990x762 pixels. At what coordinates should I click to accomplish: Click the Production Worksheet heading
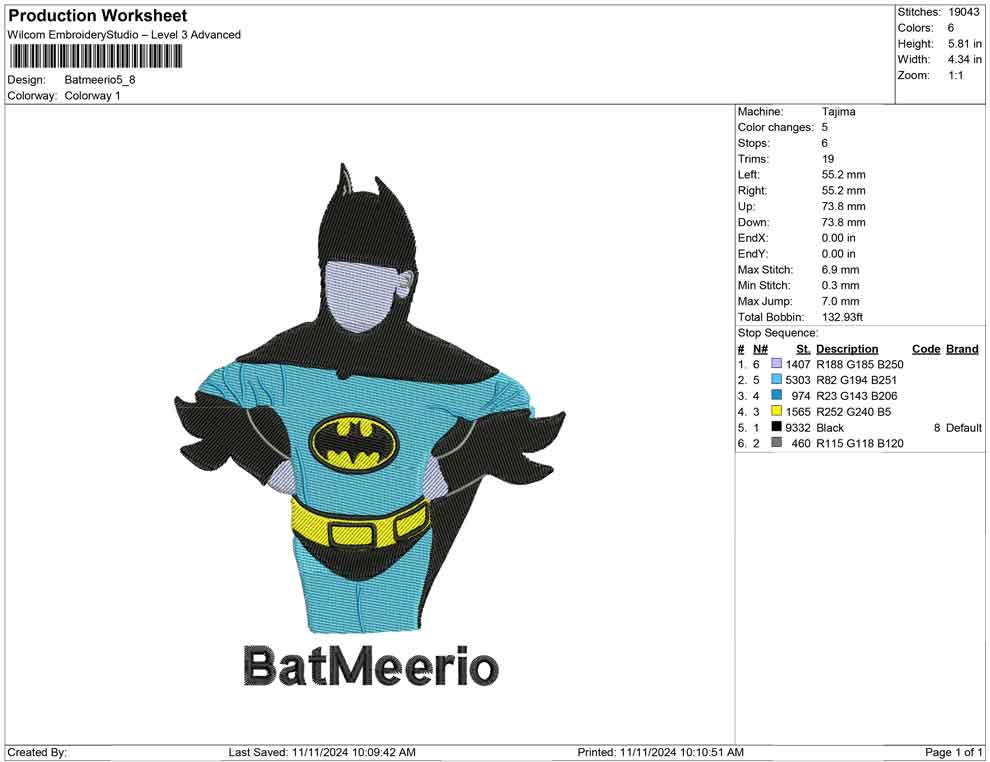pos(98,16)
